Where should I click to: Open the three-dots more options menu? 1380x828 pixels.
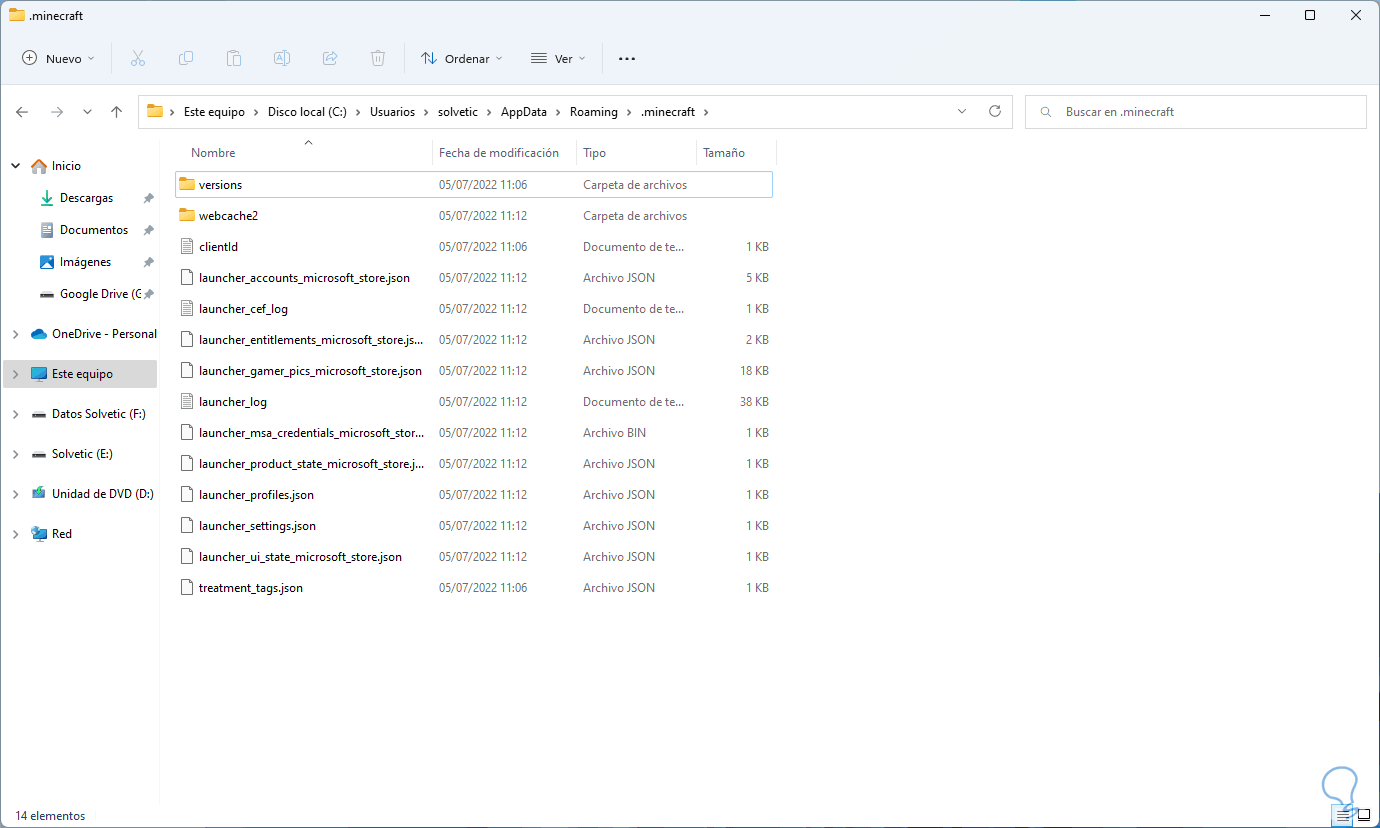click(x=627, y=59)
